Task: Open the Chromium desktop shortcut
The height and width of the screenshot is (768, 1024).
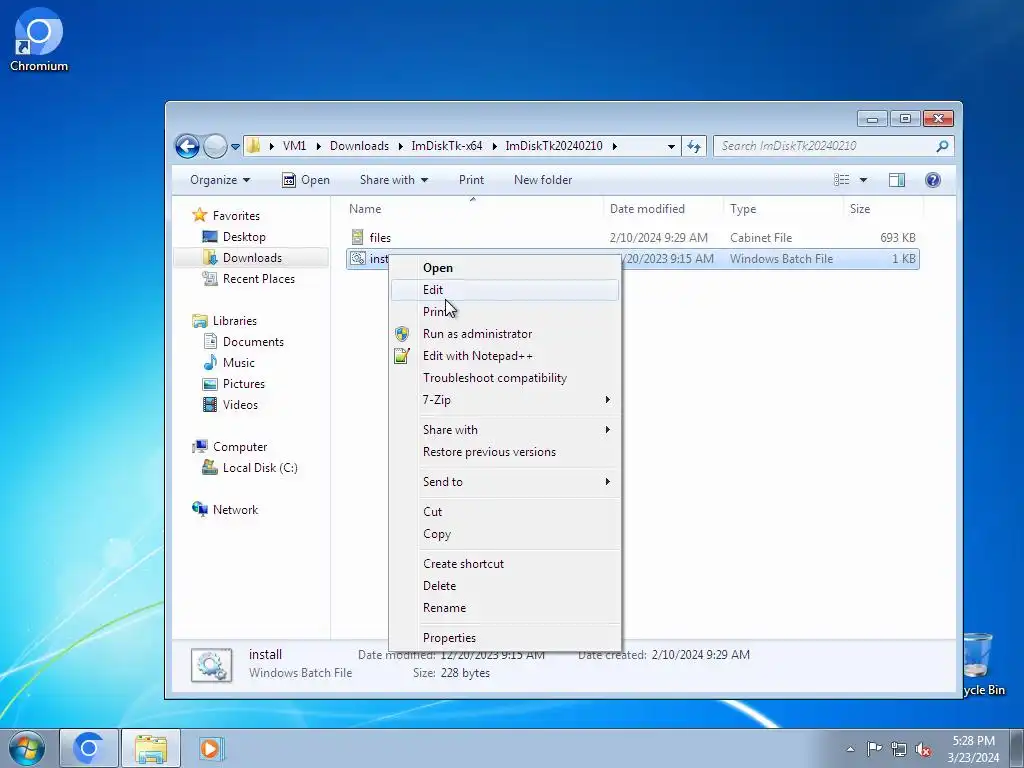Action: pyautogui.click(x=39, y=39)
